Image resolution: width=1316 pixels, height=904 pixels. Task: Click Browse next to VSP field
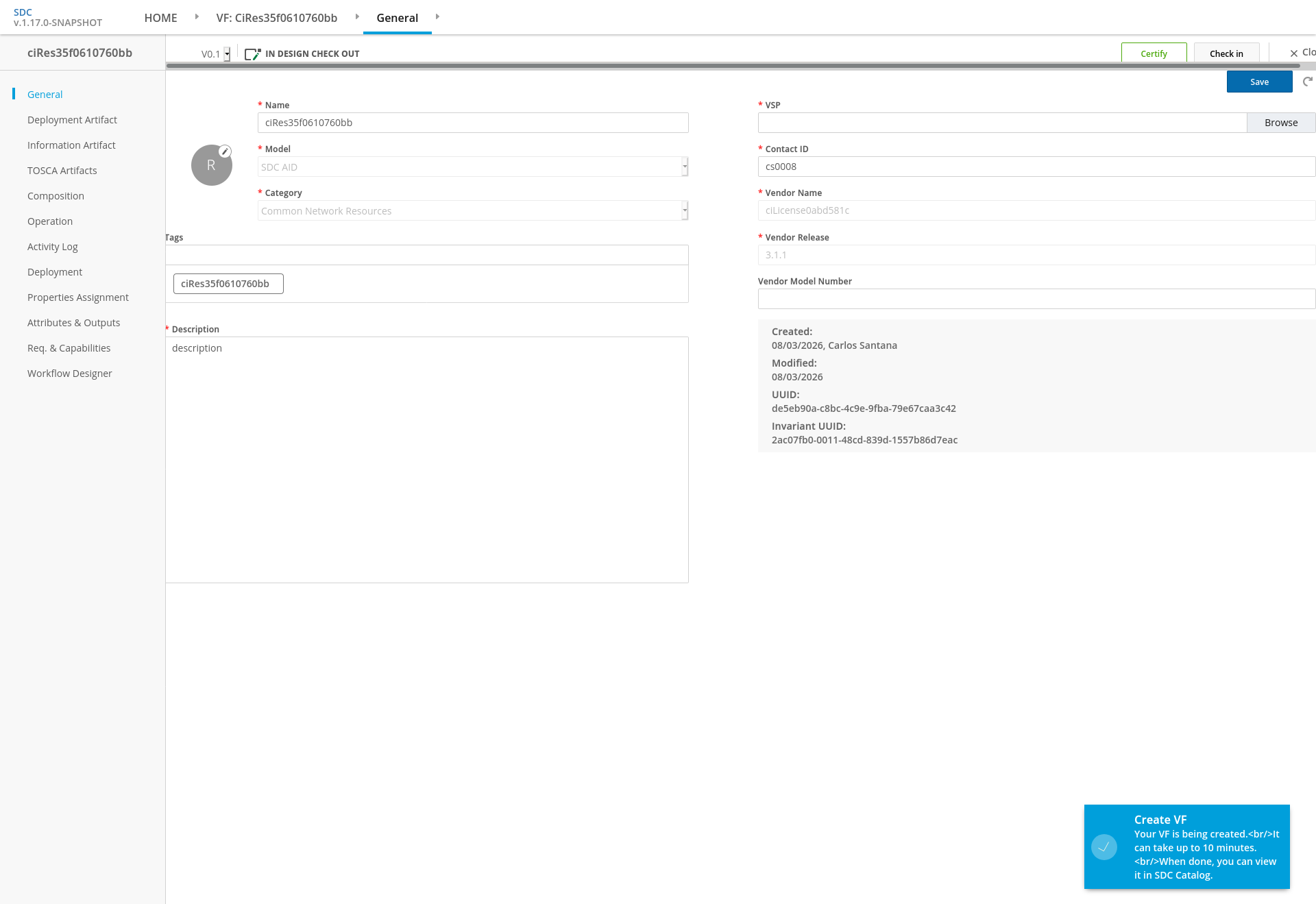click(x=1281, y=123)
